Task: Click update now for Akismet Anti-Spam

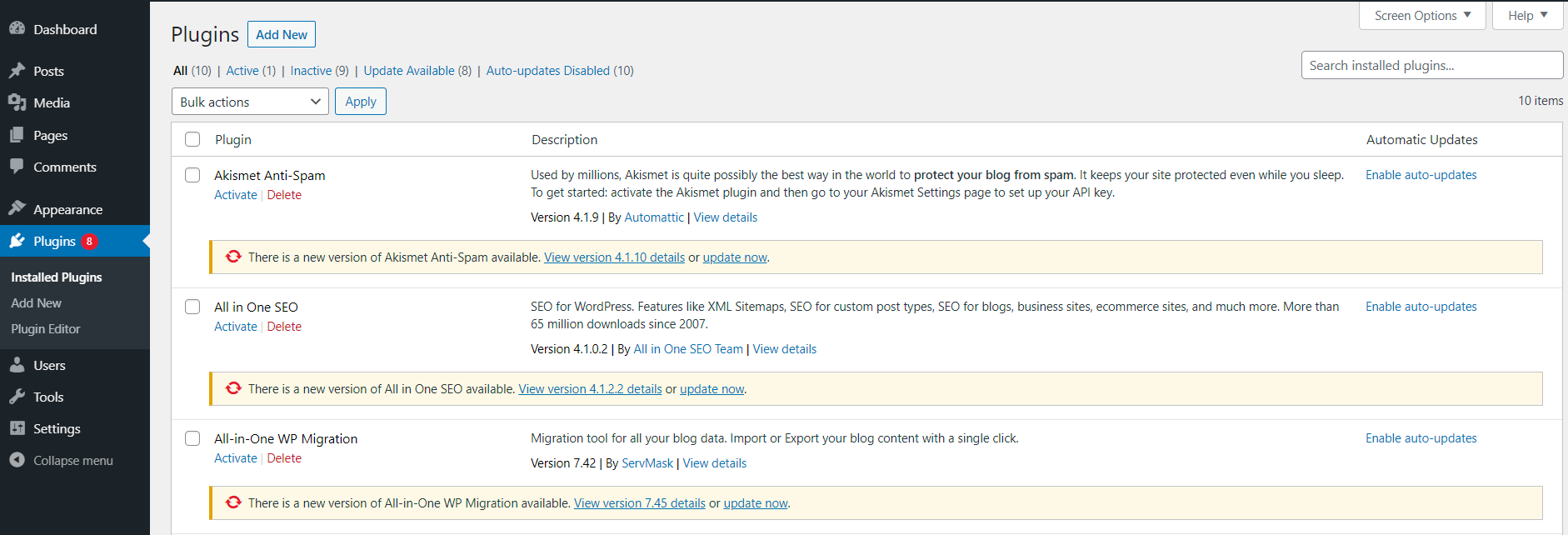Action: pyautogui.click(x=735, y=257)
